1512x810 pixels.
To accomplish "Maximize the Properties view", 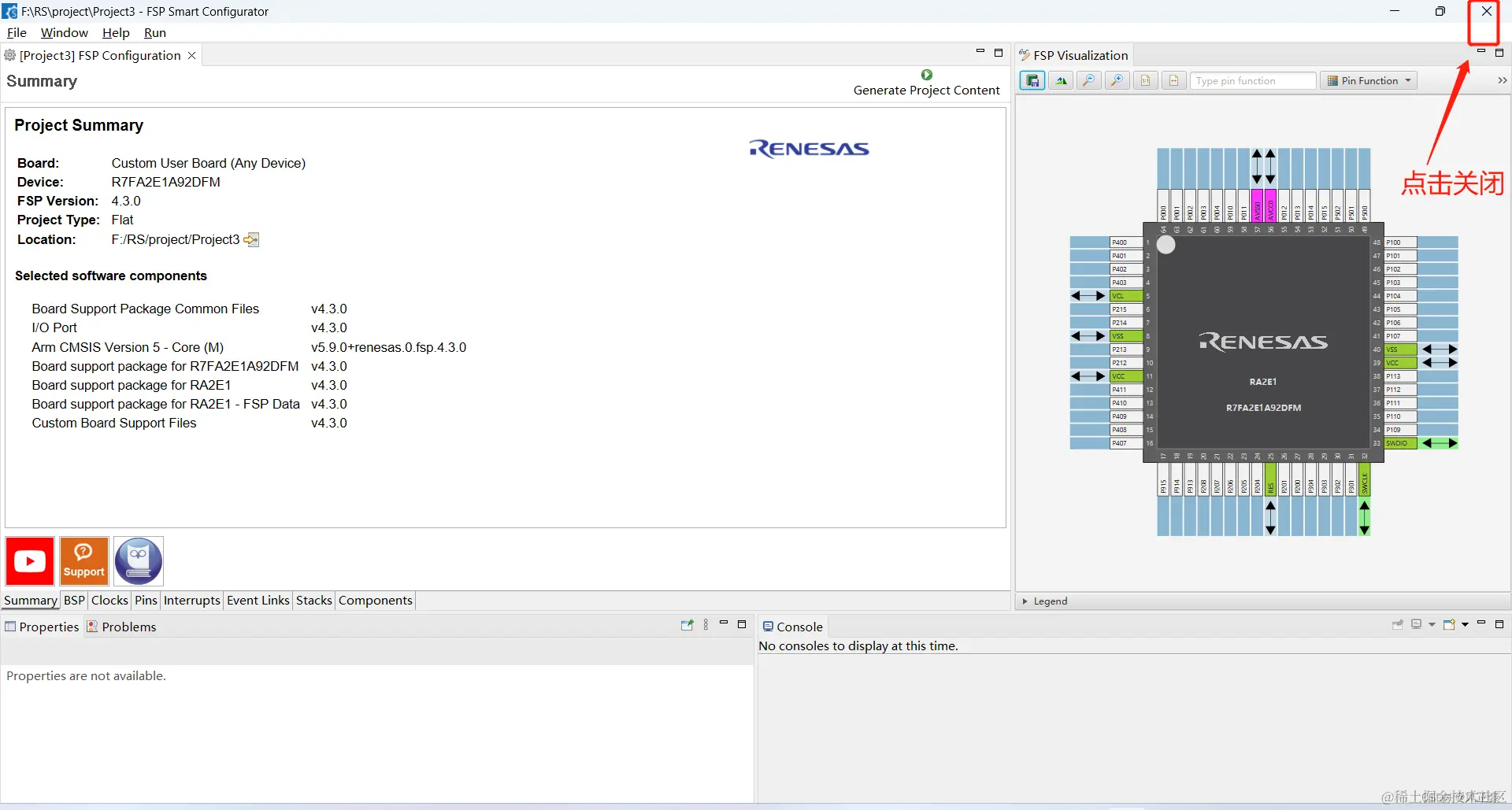I will click(x=741, y=624).
